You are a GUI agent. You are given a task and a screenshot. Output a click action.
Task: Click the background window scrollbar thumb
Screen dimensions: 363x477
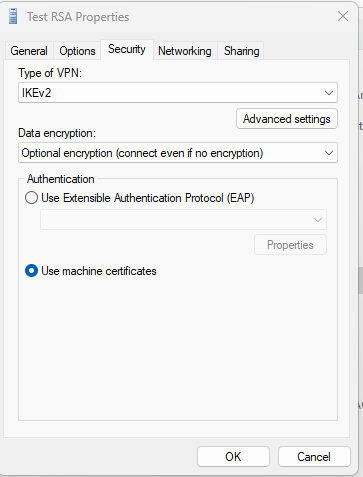pyautogui.click(x=361, y=280)
